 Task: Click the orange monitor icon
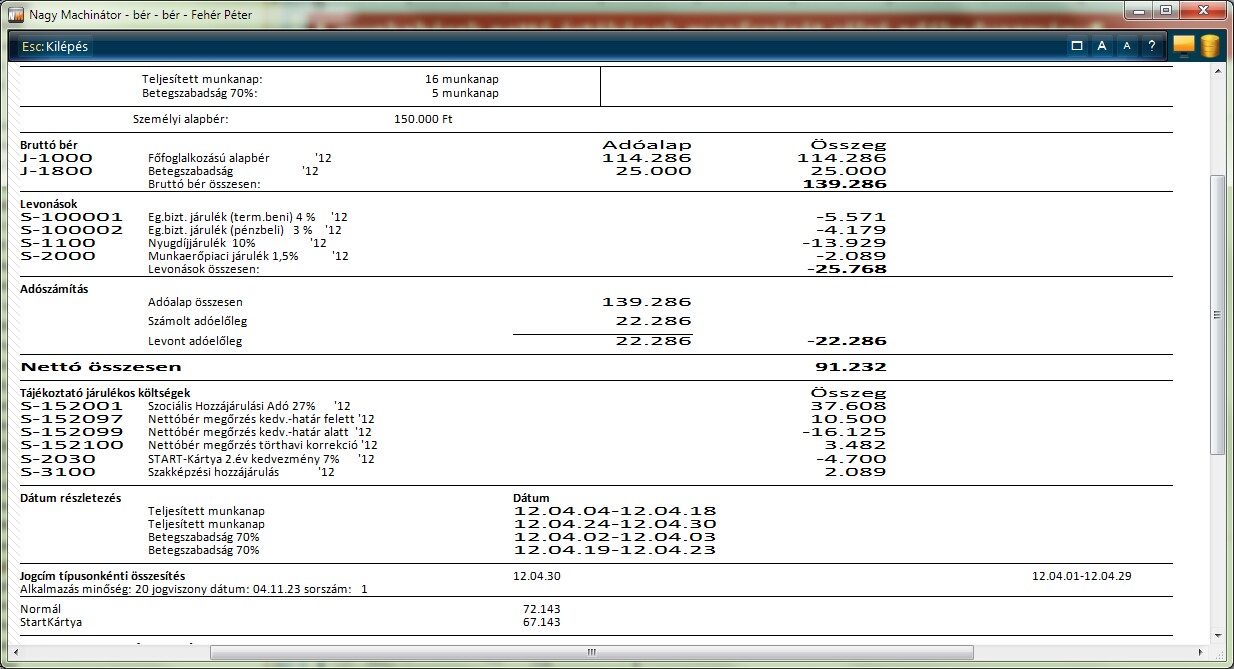click(1184, 46)
